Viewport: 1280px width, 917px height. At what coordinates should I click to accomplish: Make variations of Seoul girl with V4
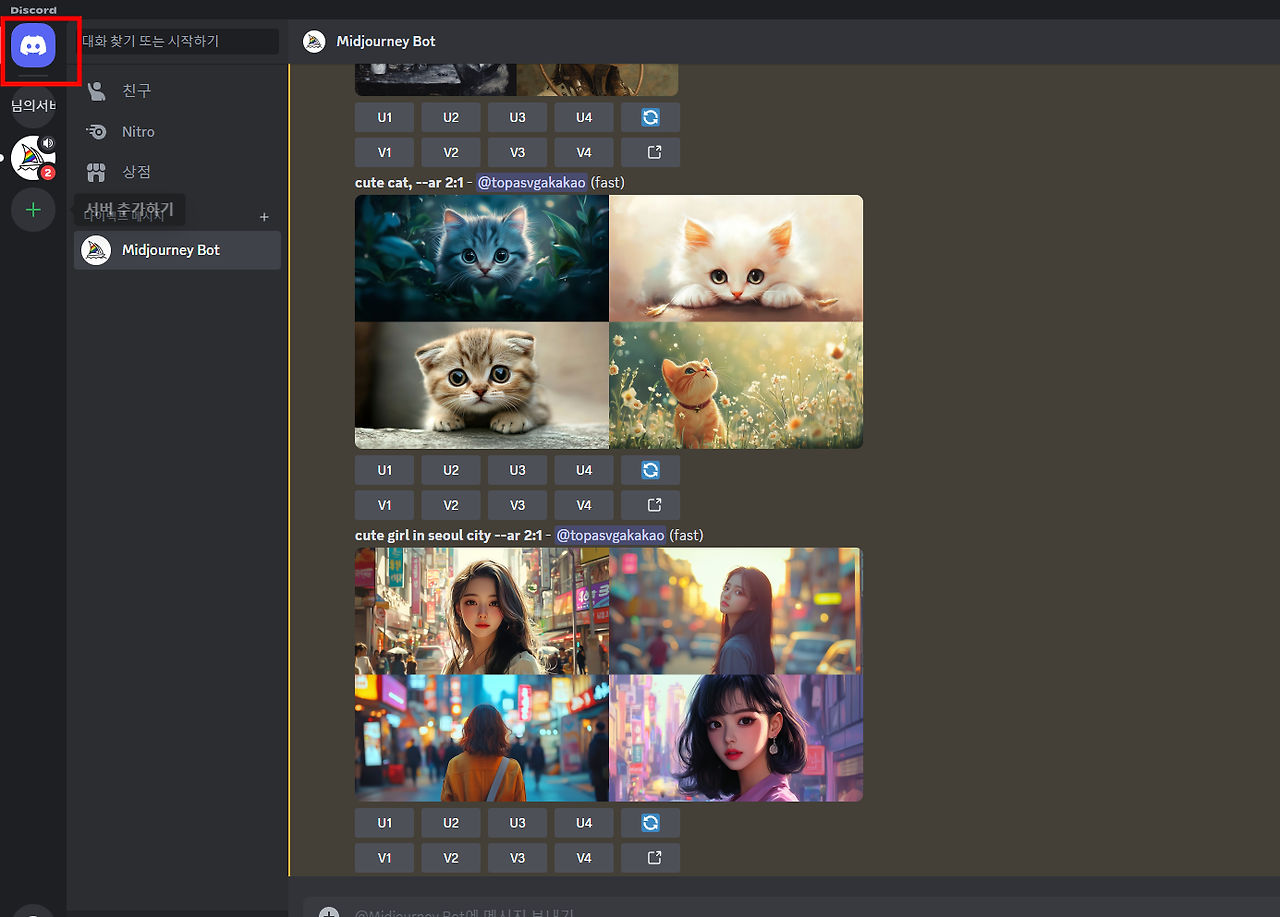point(584,858)
